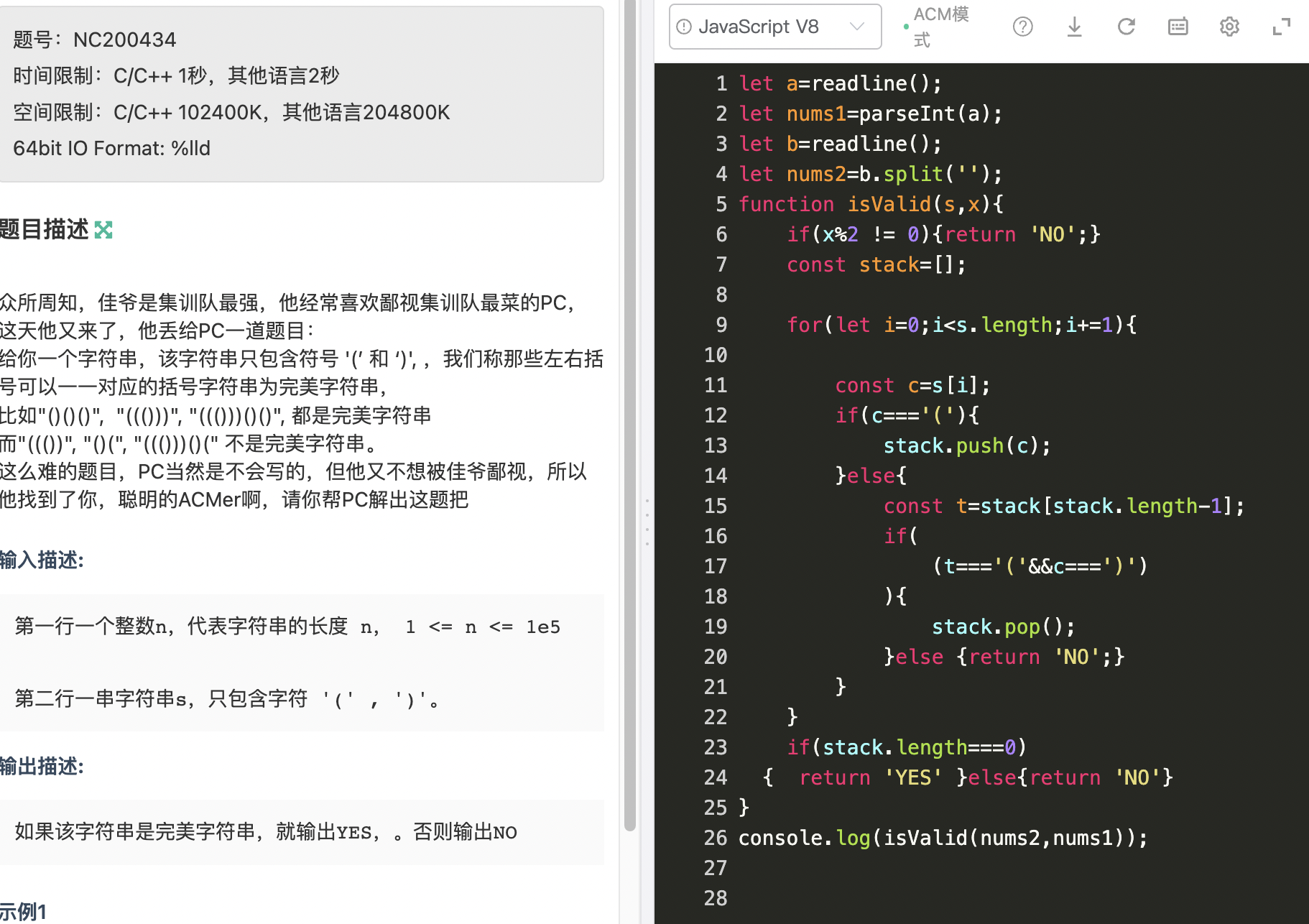Click code line 26 console.log statement
Screen dimensions: 1309x924
coord(943,838)
